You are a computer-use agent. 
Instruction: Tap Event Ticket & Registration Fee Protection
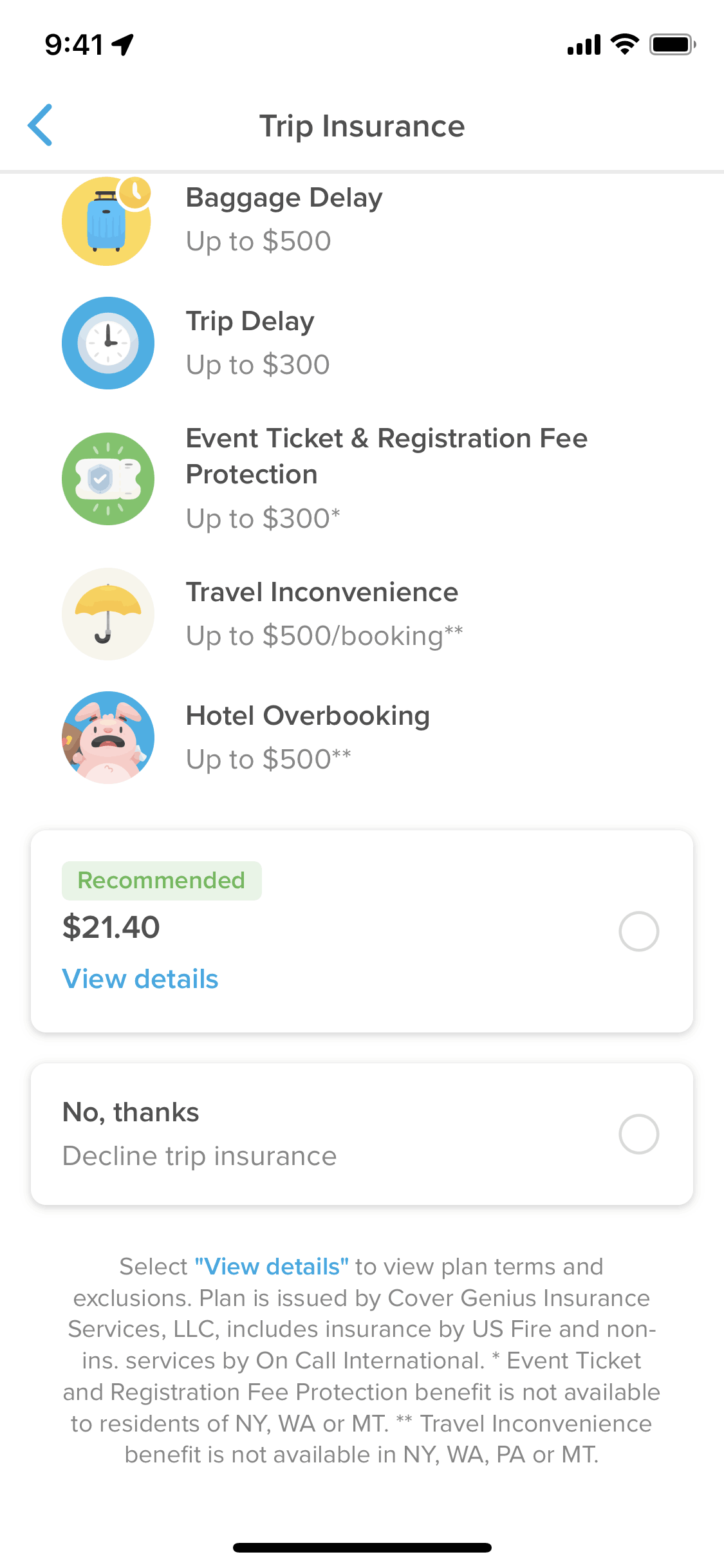pyautogui.click(x=386, y=456)
